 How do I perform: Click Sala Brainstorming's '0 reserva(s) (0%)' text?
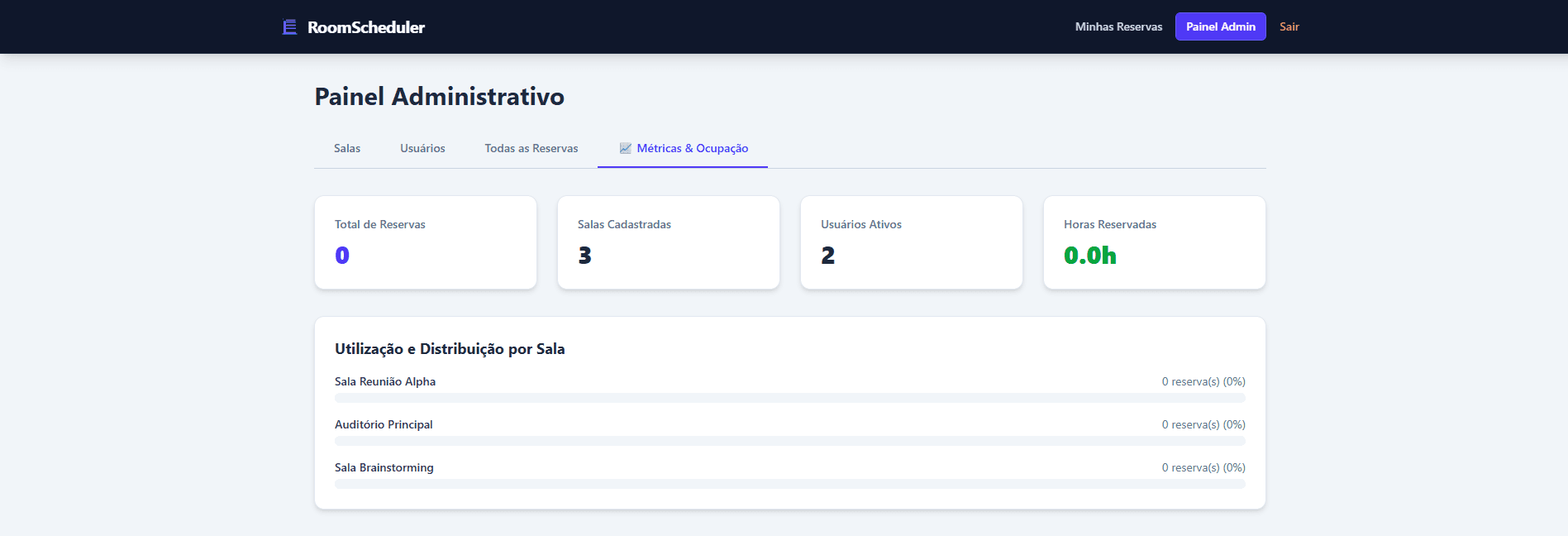click(x=1203, y=467)
